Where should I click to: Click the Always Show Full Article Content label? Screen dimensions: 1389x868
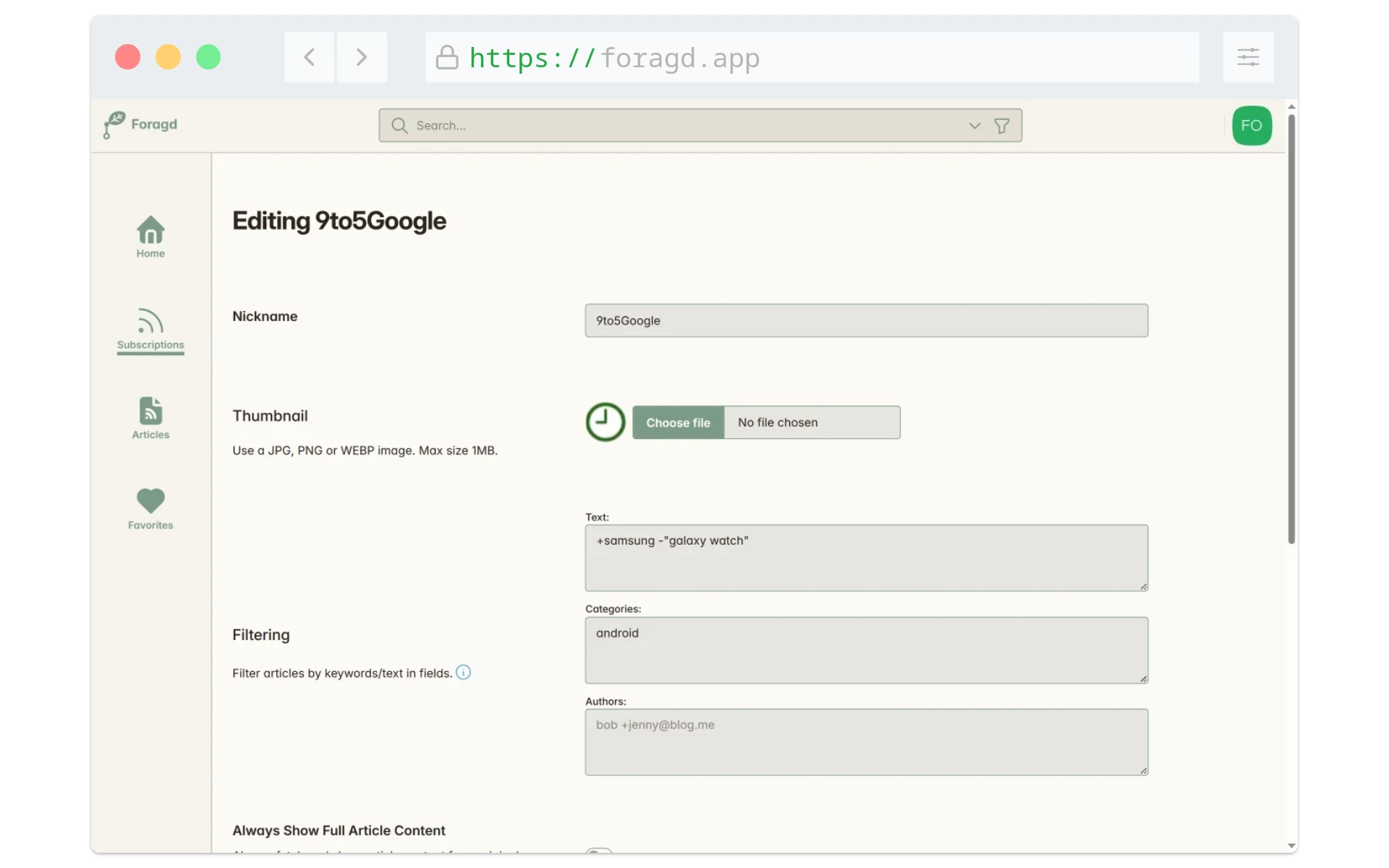tap(339, 830)
